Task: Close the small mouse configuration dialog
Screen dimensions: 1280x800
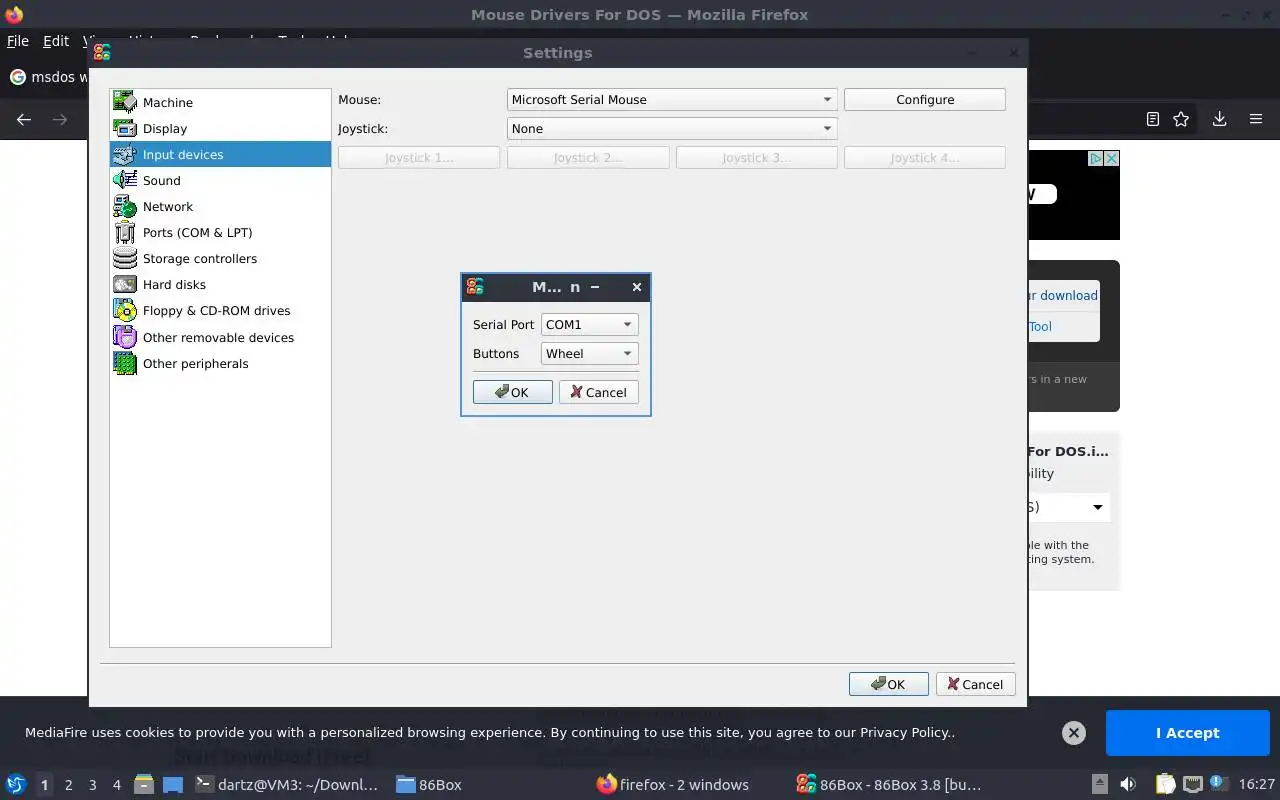Action: click(x=637, y=287)
